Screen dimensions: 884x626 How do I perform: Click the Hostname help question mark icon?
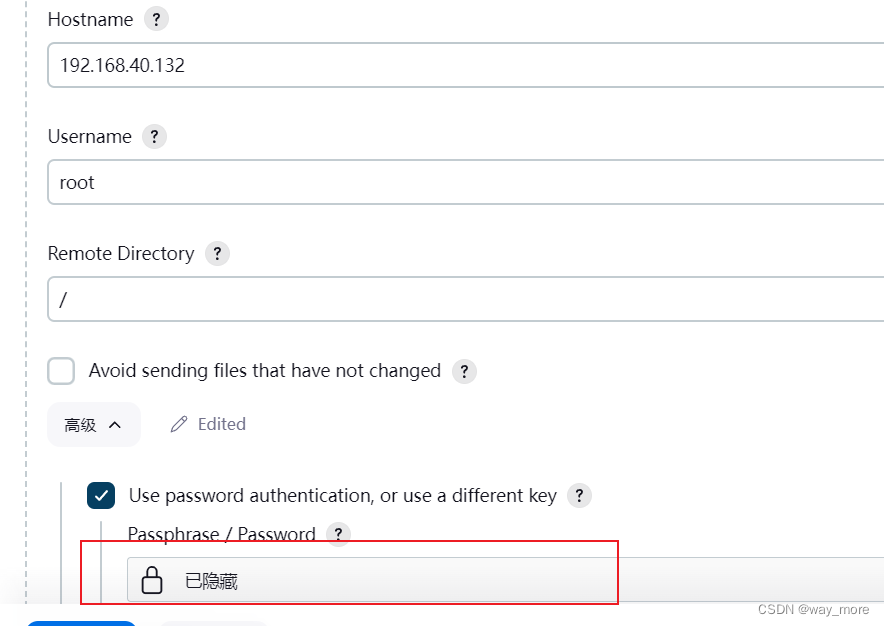(156, 19)
